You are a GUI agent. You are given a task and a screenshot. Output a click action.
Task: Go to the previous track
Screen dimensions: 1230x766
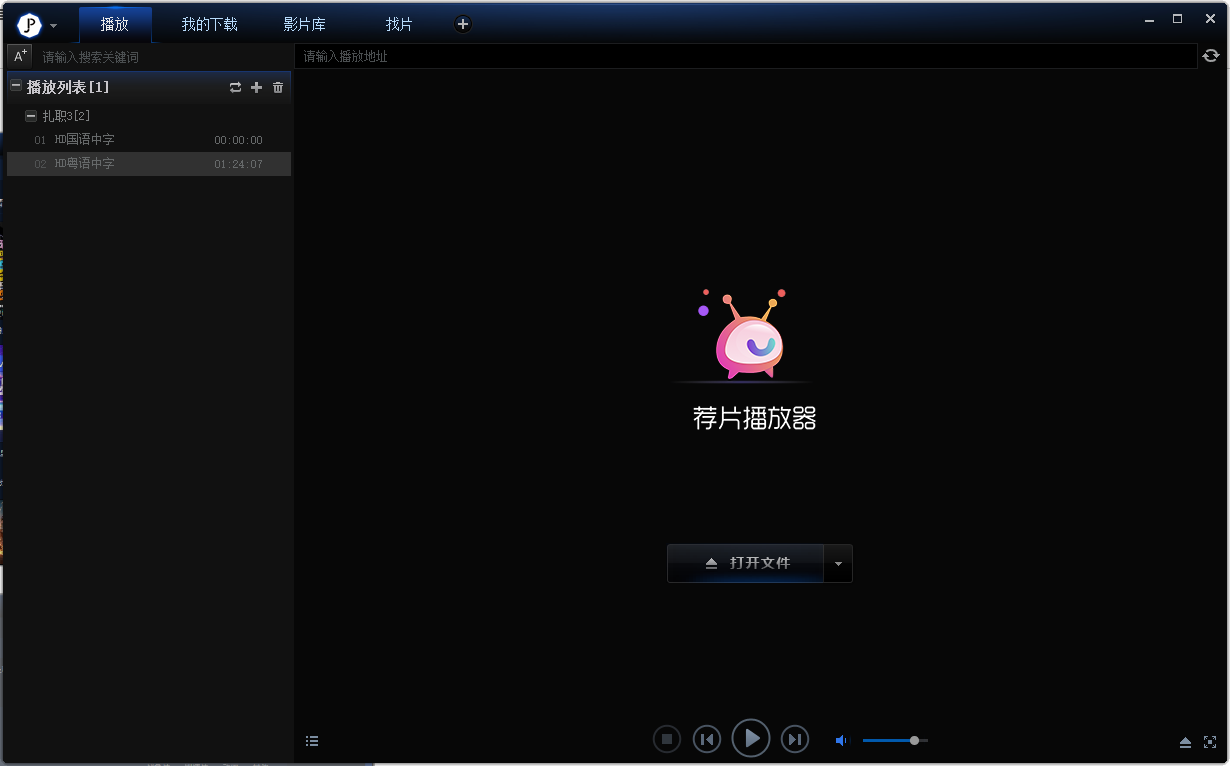click(707, 739)
